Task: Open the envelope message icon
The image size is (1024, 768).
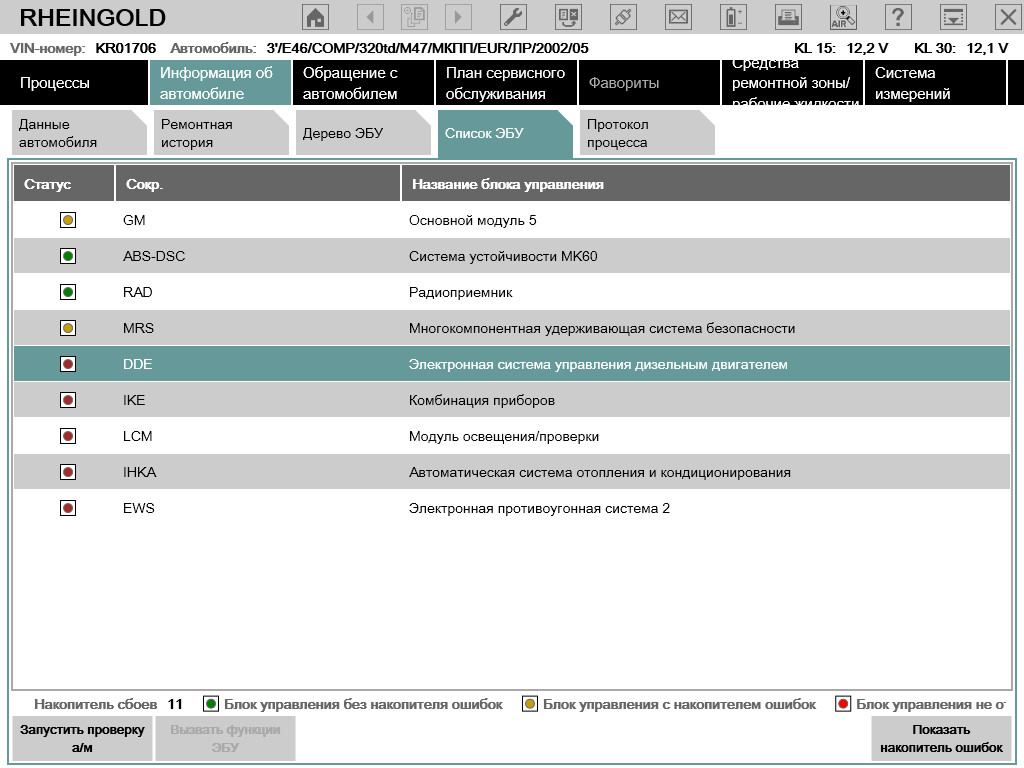Action: coord(678,17)
